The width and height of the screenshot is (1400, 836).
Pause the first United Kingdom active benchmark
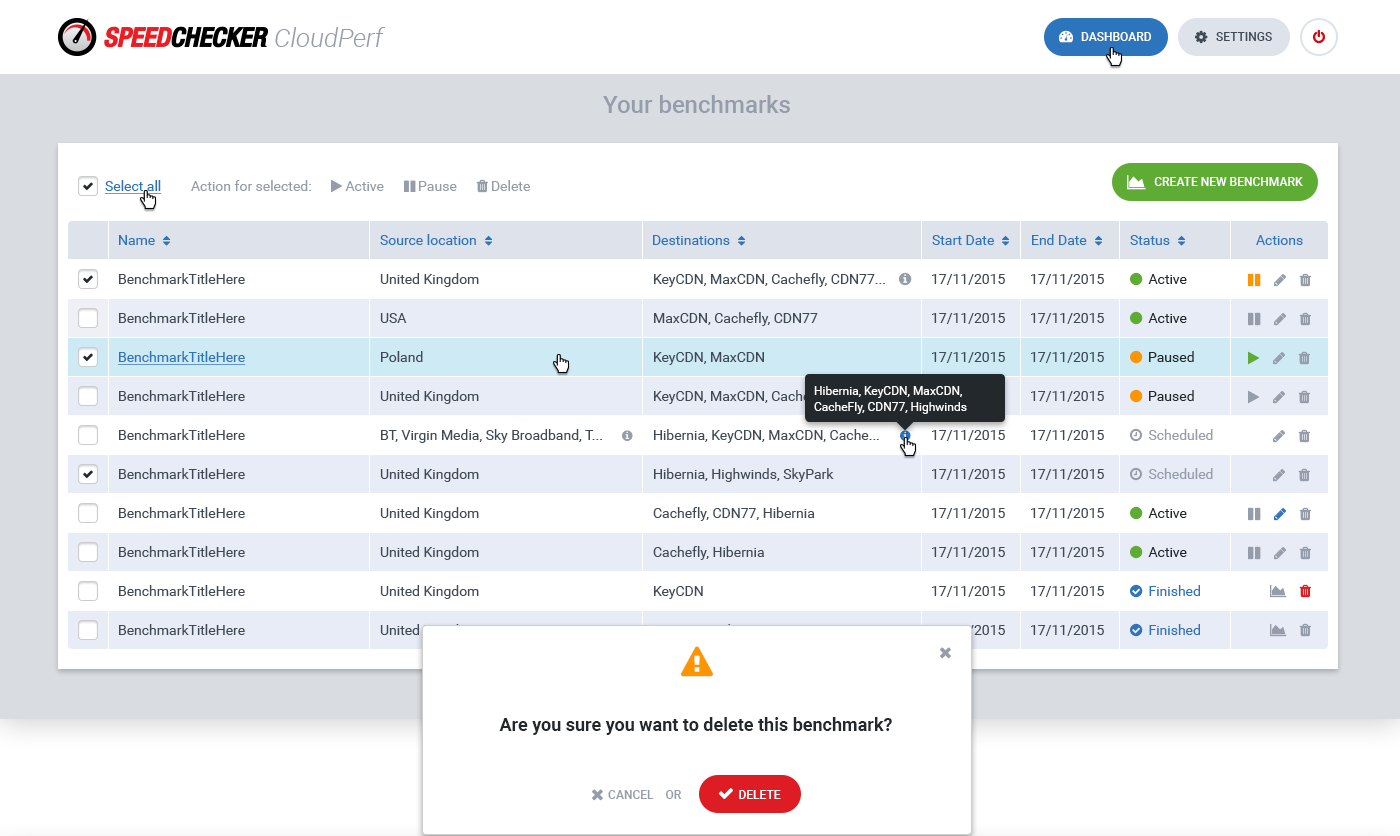[1253, 280]
